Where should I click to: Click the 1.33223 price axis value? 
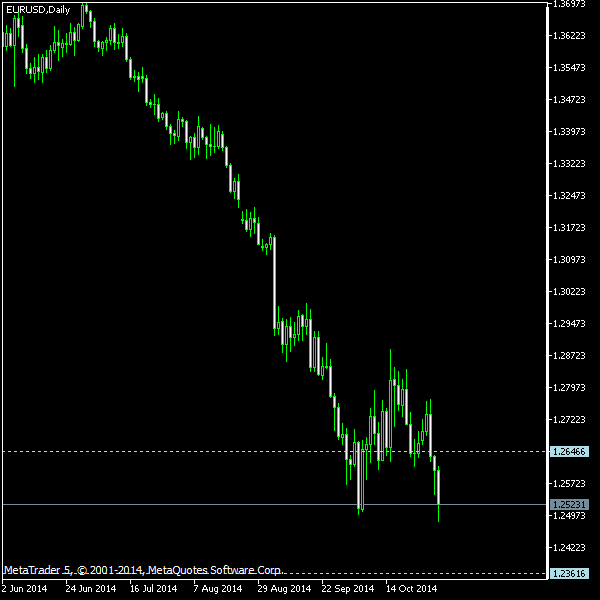click(569, 164)
